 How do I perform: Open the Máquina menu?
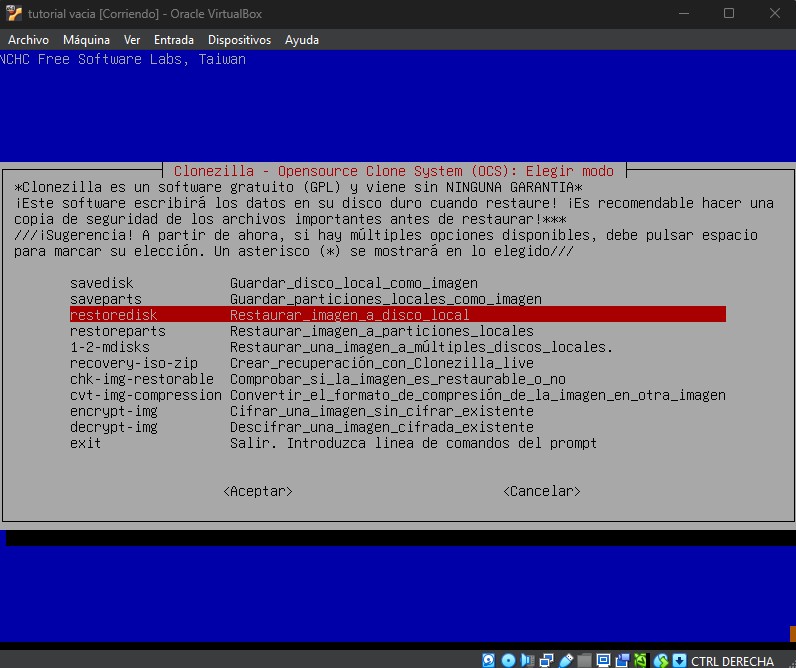[86, 40]
